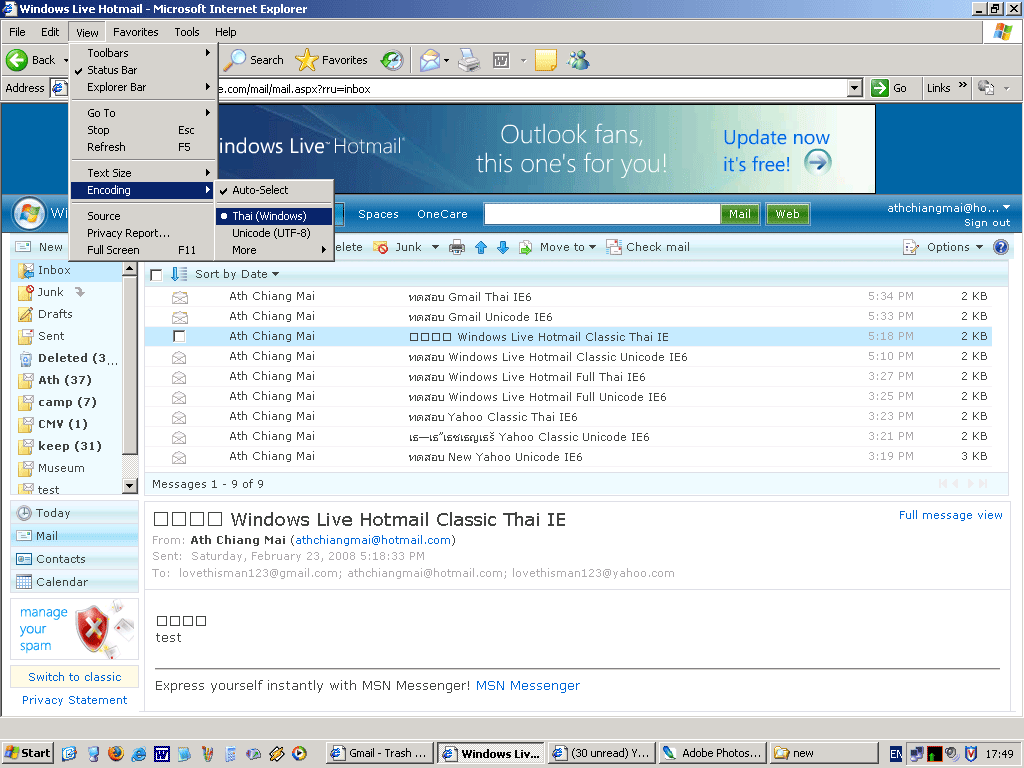Open the address bar dropdown arrow
This screenshot has width=1024, height=768.
(854, 88)
